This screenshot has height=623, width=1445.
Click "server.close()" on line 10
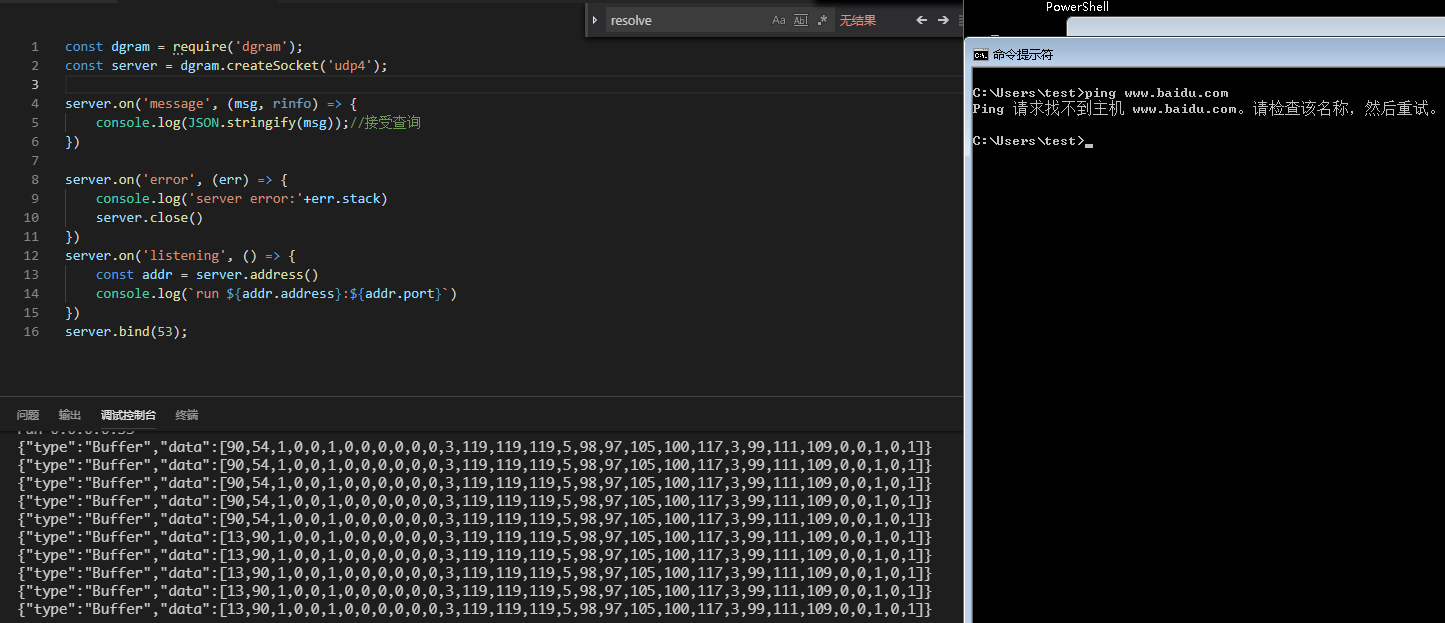(149, 217)
